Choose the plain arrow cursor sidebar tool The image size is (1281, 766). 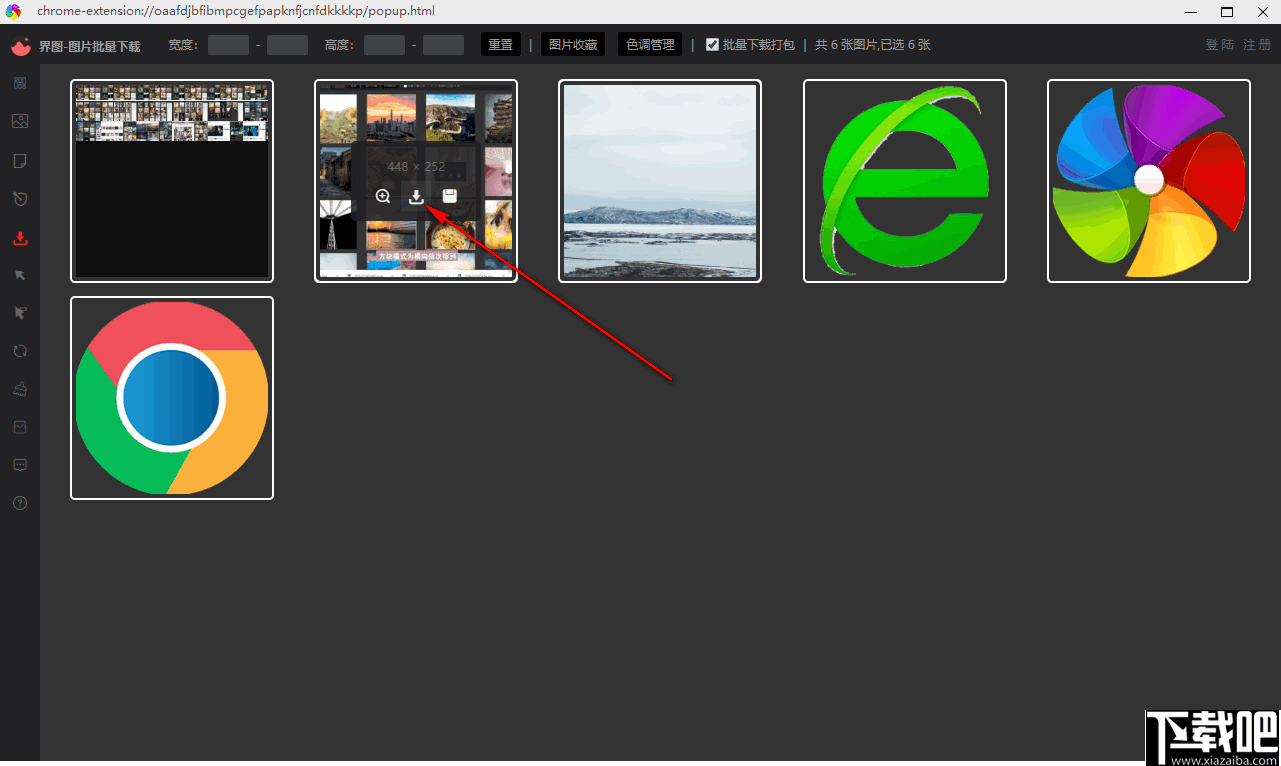pos(20,275)
